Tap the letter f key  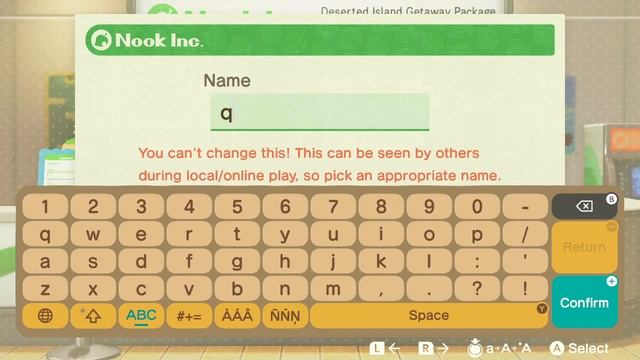pyautogui.click(x=189, y=261)
